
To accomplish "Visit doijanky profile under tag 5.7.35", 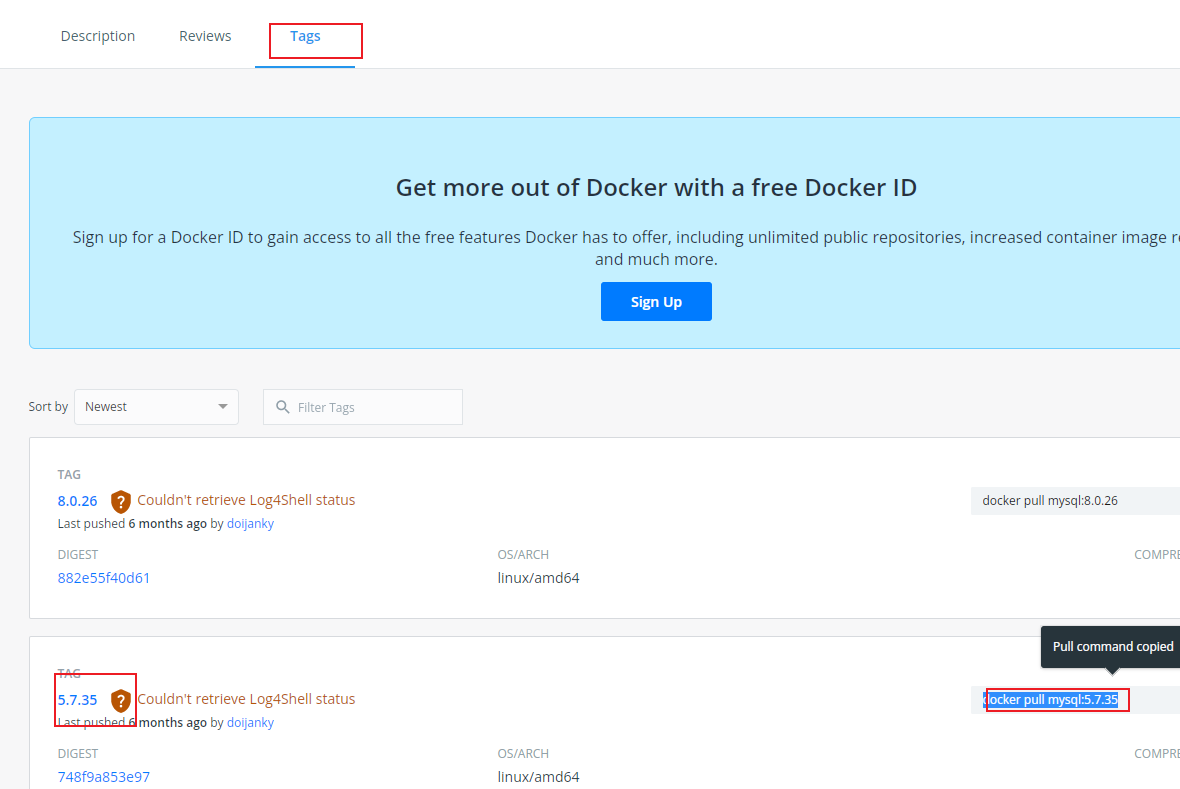I will pyautogui.click(x=250, y=722).
